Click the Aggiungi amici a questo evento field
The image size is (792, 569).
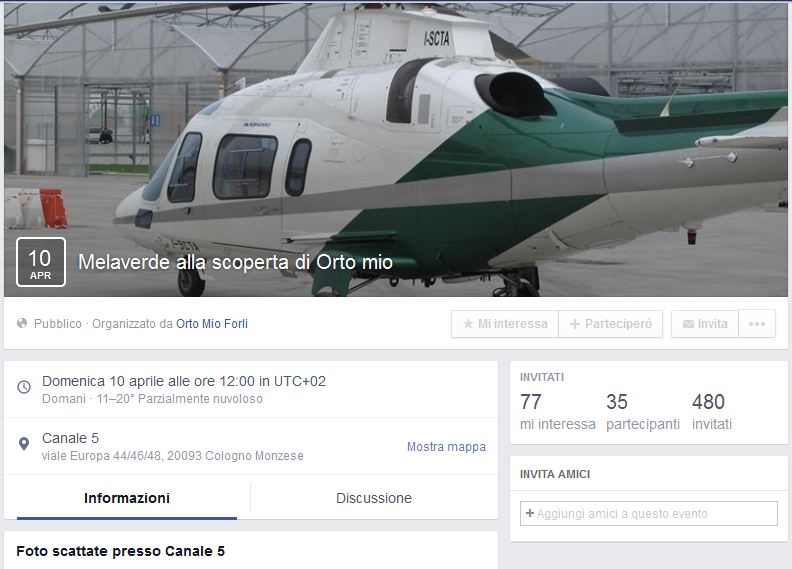(x=649, y=513)
